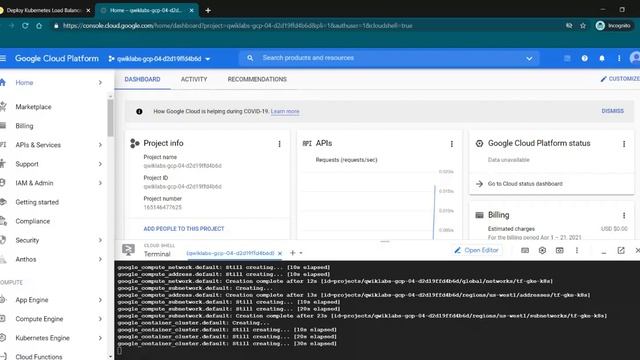Screen dimensions: 640x360
Task: Click the search magnifier icon
Action: 250,58
